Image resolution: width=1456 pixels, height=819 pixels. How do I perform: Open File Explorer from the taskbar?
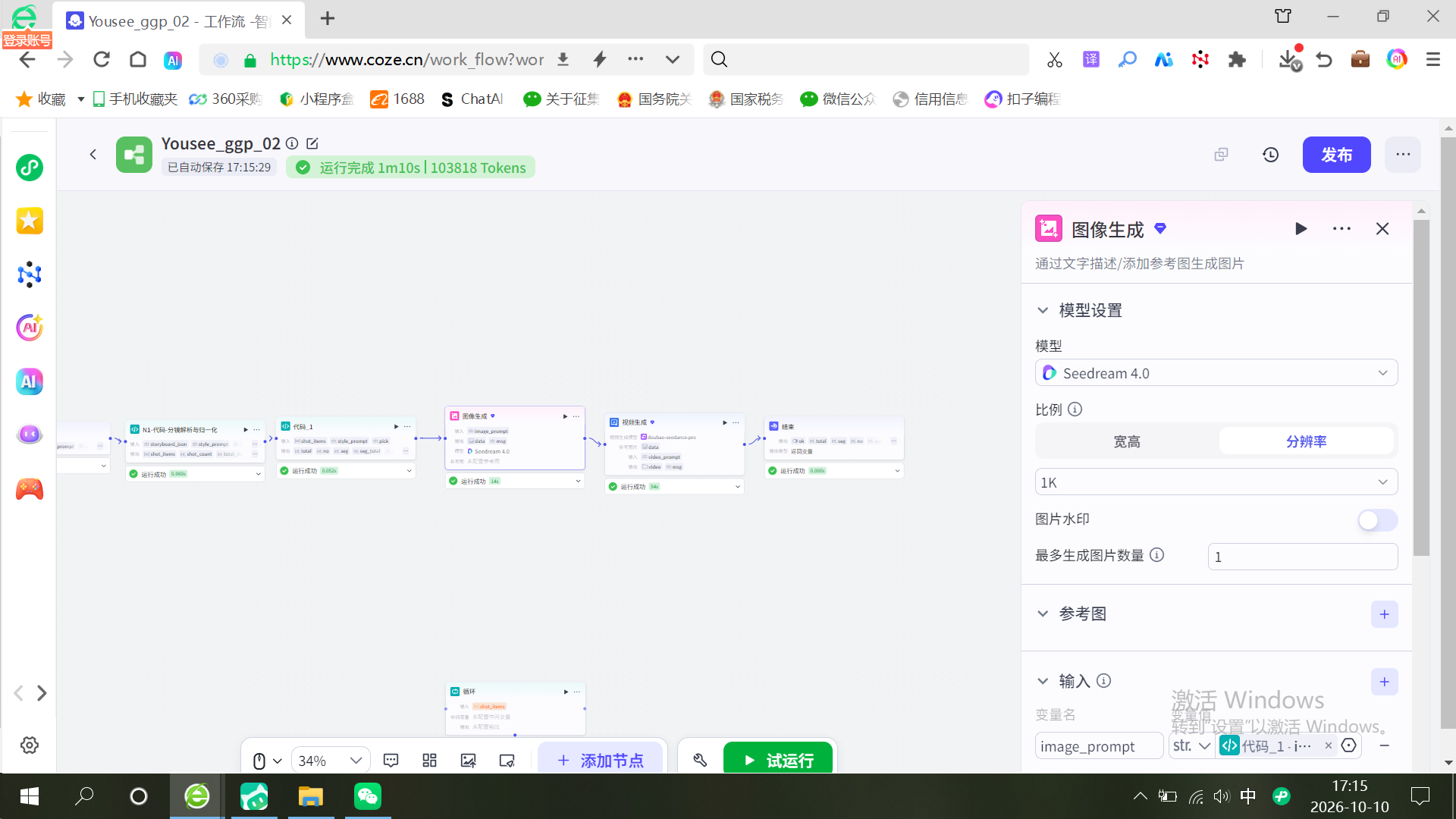click(x=310, y=796)
